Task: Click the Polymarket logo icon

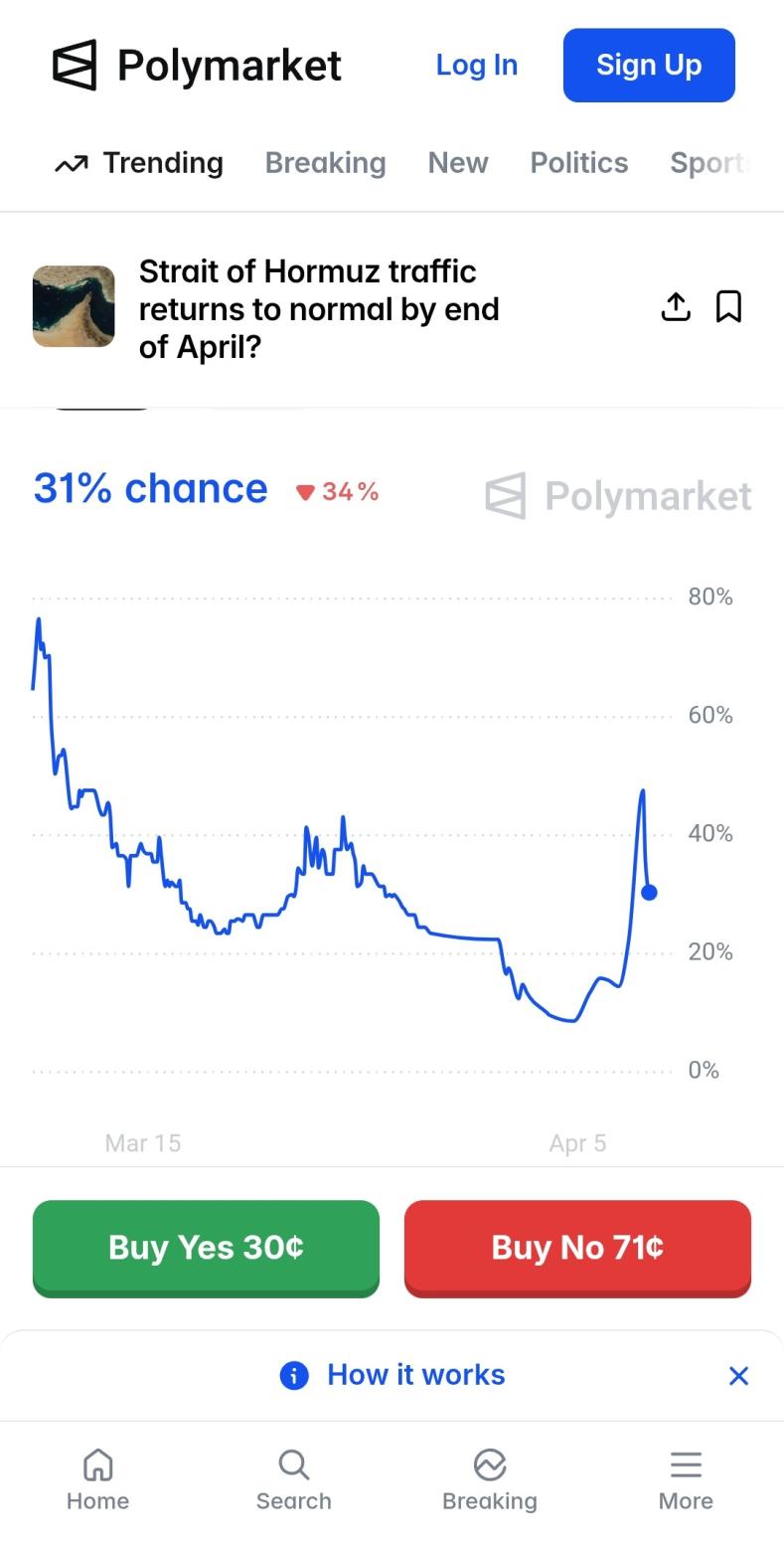Action: tap(75, 66)
